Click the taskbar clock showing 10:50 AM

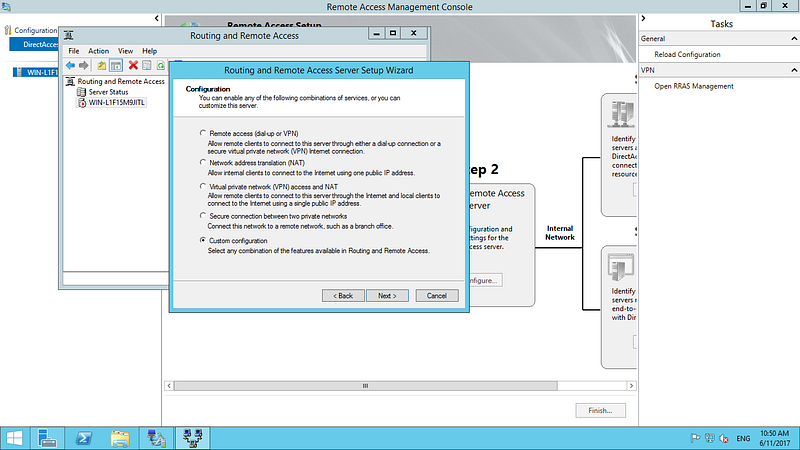click(x=774, y=438)
